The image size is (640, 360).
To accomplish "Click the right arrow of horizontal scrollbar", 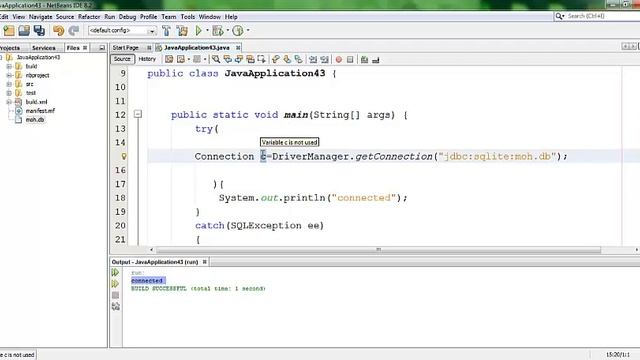I will [x=636, y=249].
